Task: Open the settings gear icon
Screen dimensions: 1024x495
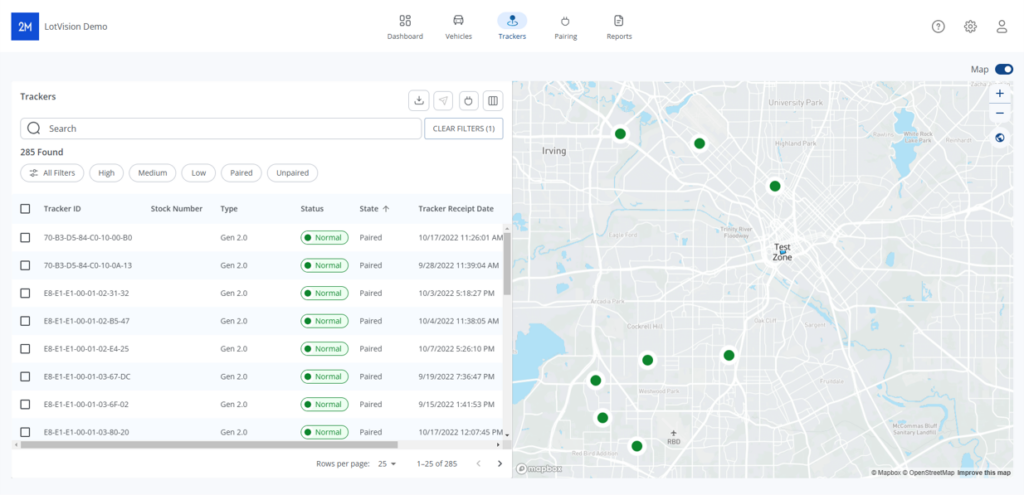Action: click(970, 27)
